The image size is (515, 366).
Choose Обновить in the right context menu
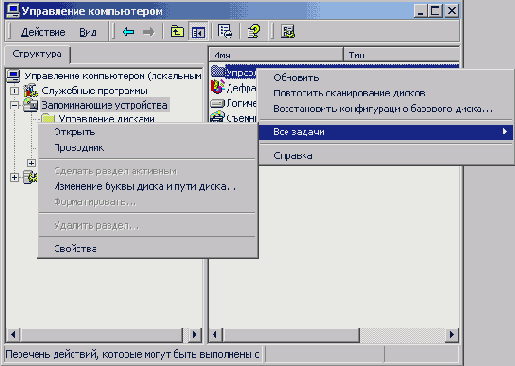pos(386,78)
